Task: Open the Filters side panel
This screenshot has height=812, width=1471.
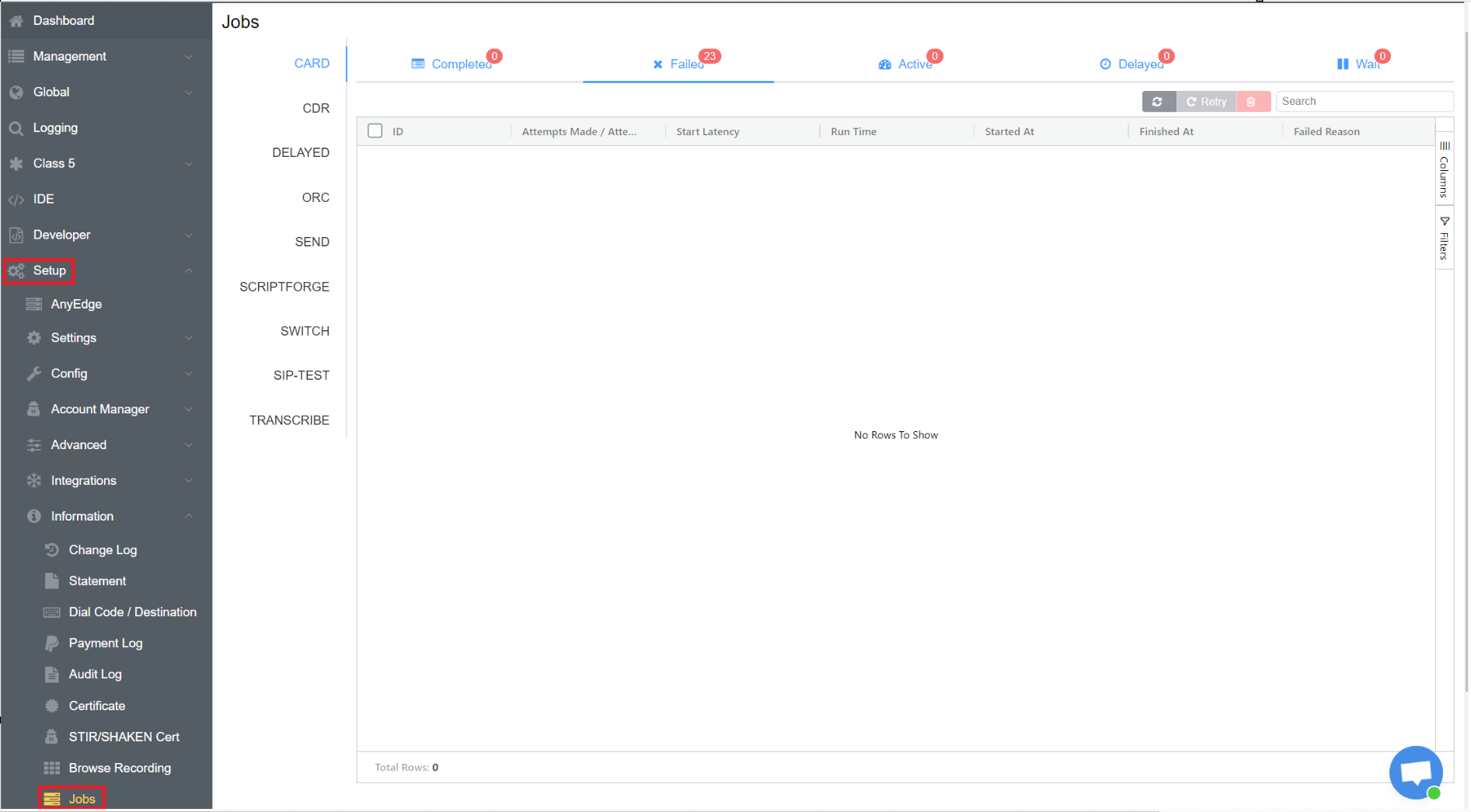Action: pos(1444,239)
